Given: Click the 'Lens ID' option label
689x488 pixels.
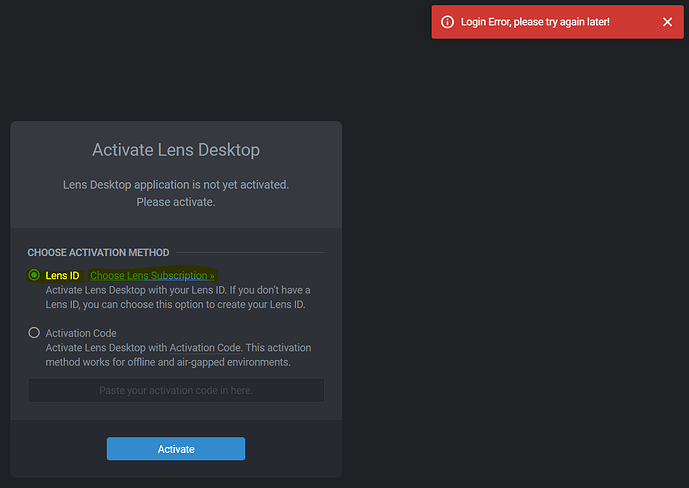Looking at the screenshot, I should click(x=62, y=275).
